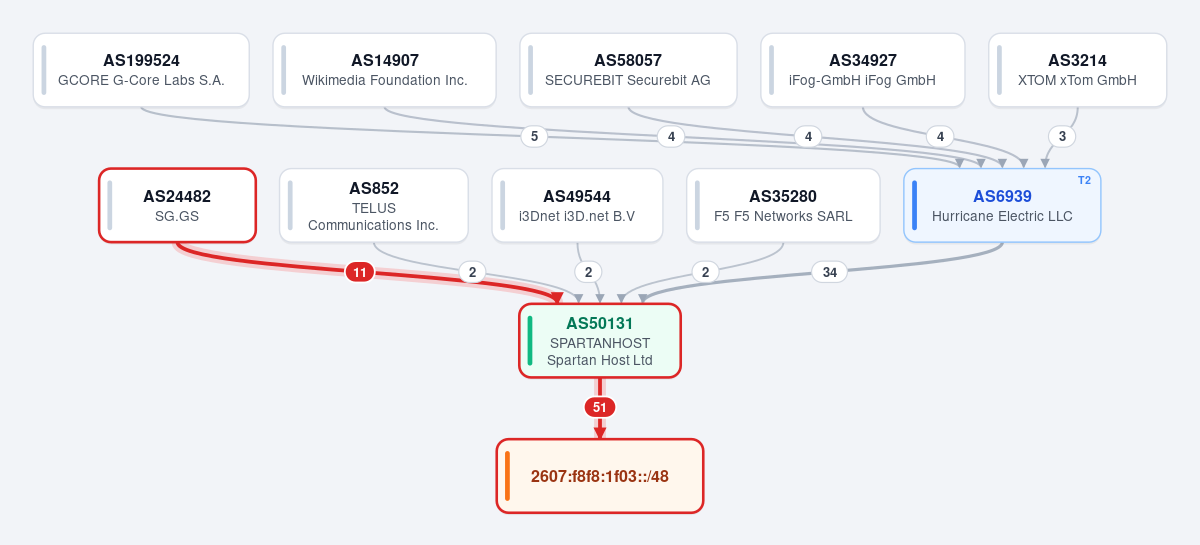Screen dimensions: 1200x545
Task: Click the T2 tier badge on AS6939
Action: [x=1084, y=180]
